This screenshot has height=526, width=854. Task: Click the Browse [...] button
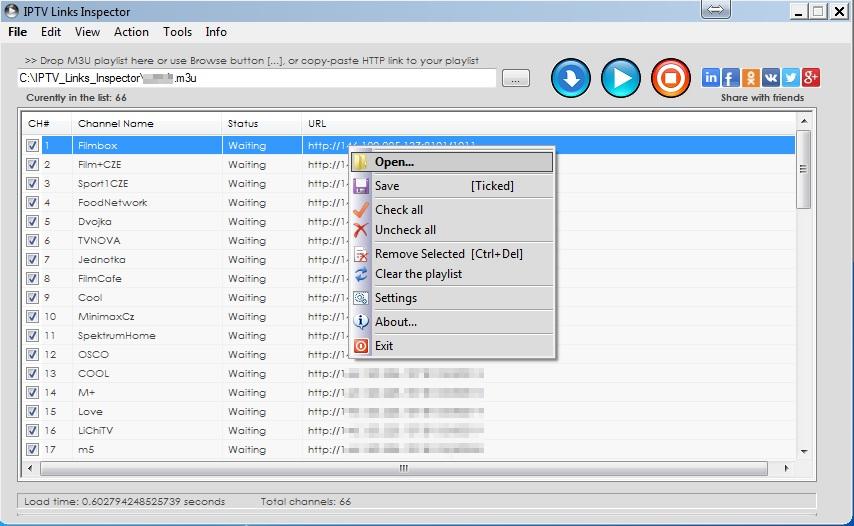point(515,78)
